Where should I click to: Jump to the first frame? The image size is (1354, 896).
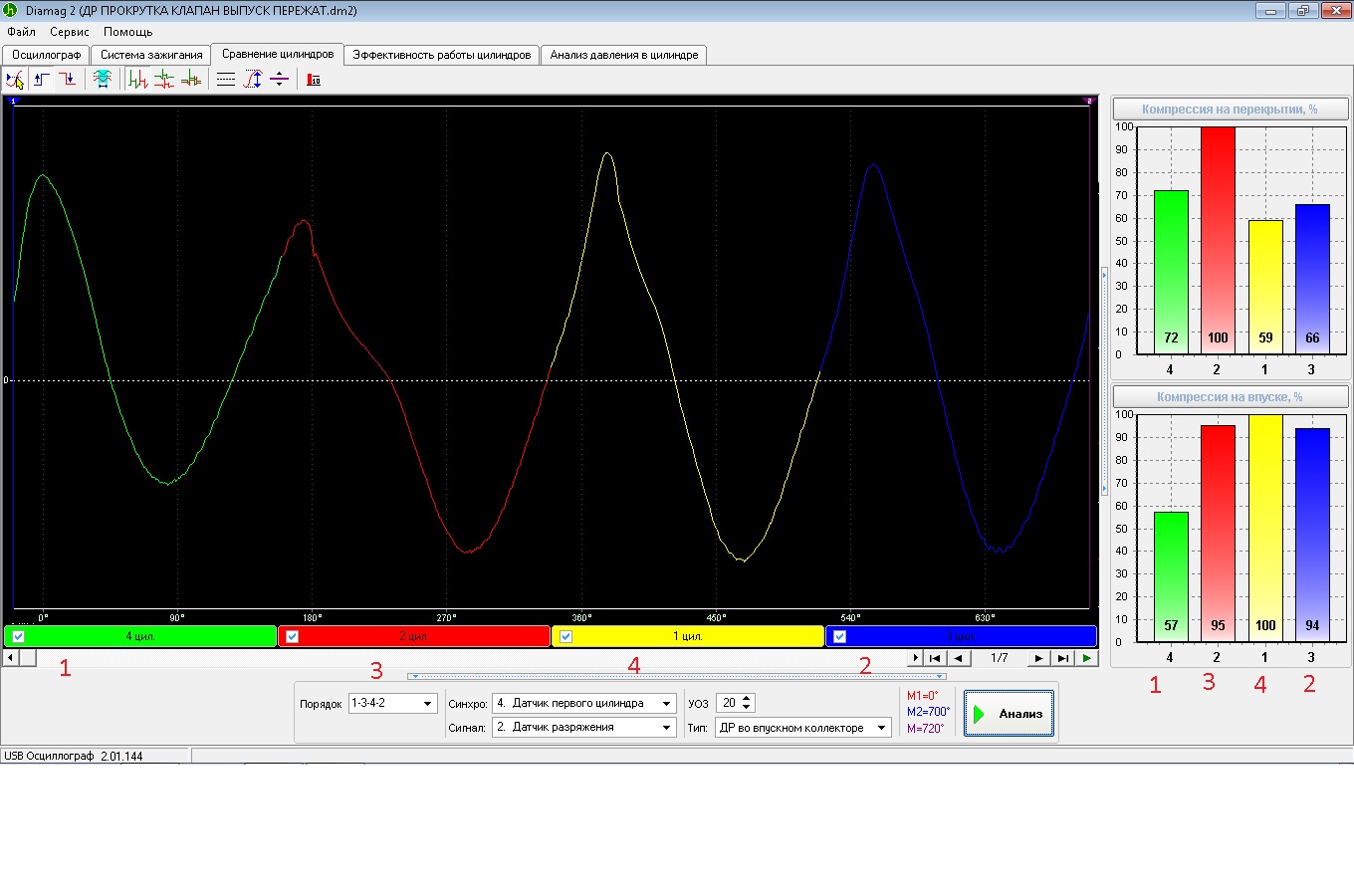[935, 658]
